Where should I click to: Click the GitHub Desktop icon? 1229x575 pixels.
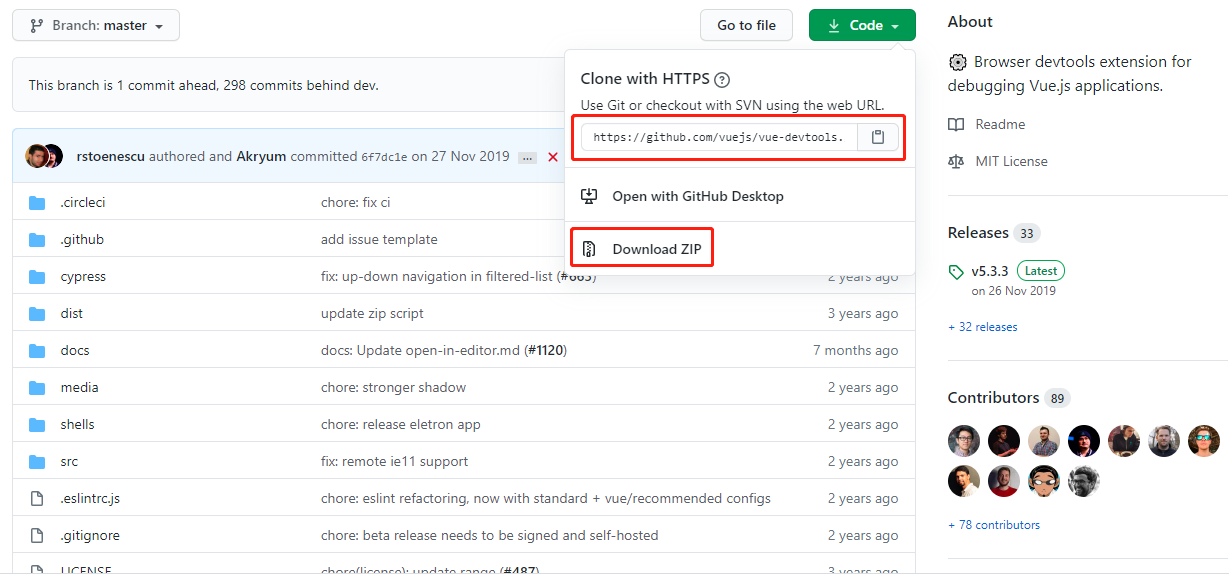coord(589,196)
